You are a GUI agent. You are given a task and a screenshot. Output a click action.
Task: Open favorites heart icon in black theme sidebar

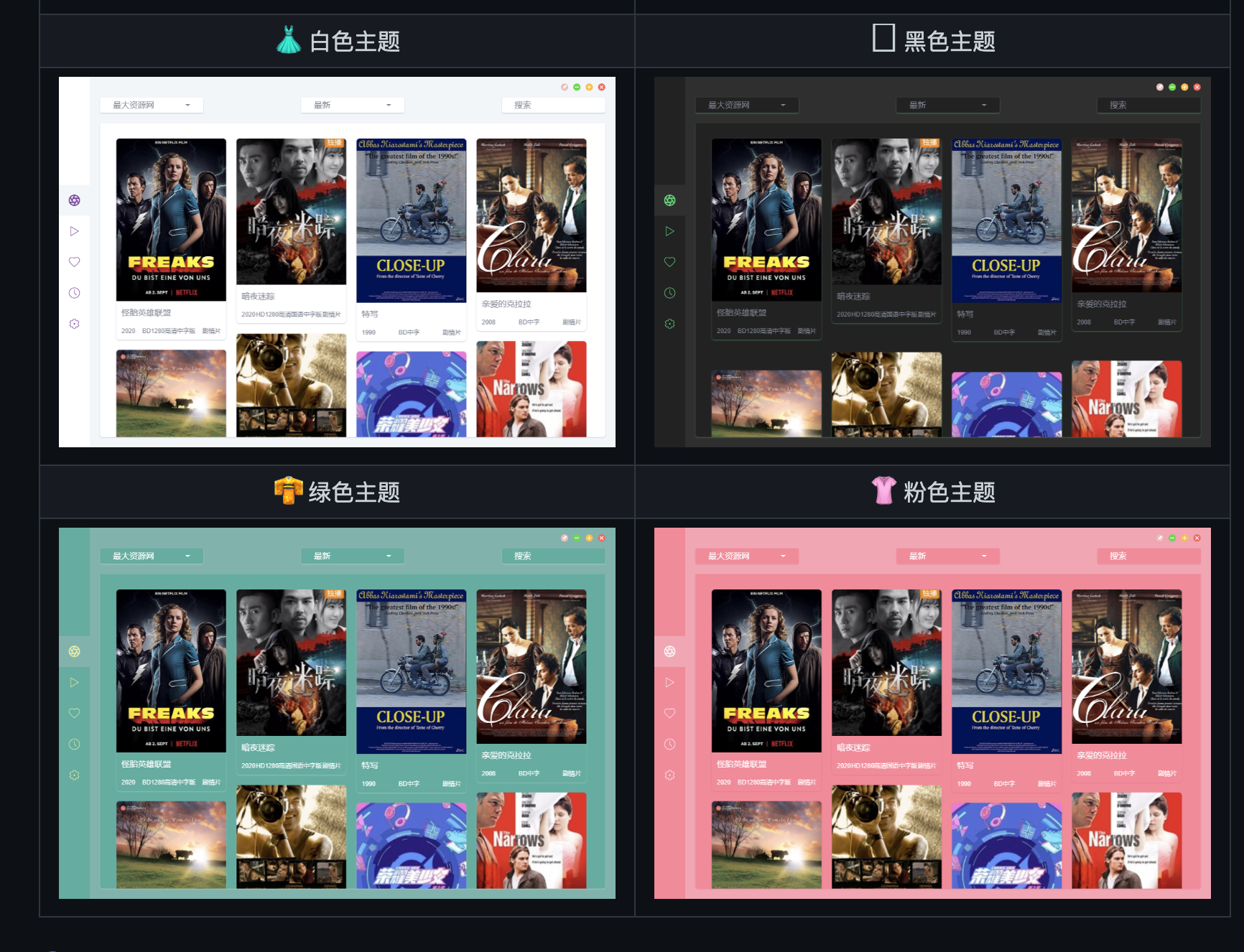669,262
